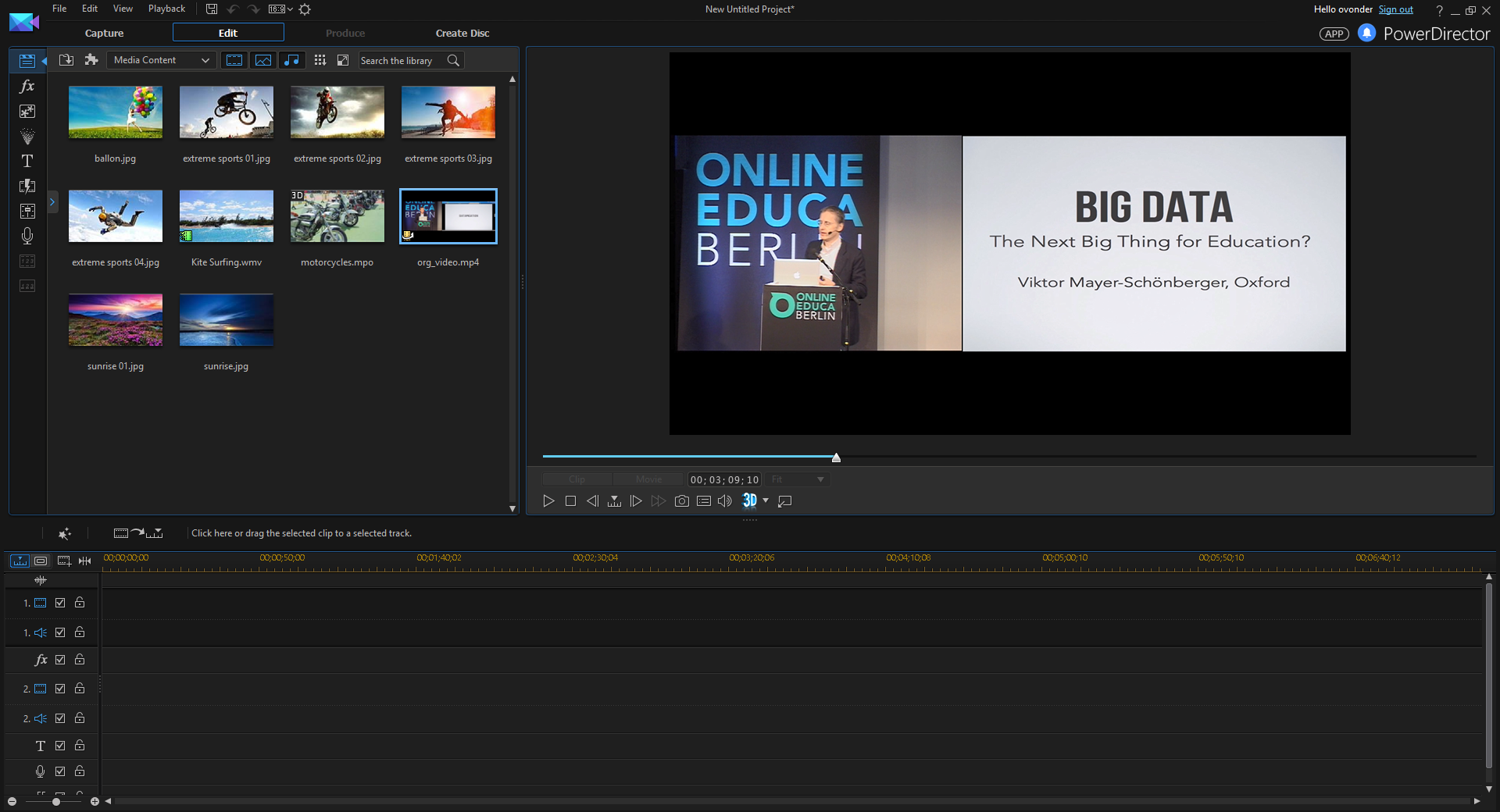The height and width of the screenshot is (812, 1500).
Task: Click the 3D mode icon in preview
Action: click(750, 500)
